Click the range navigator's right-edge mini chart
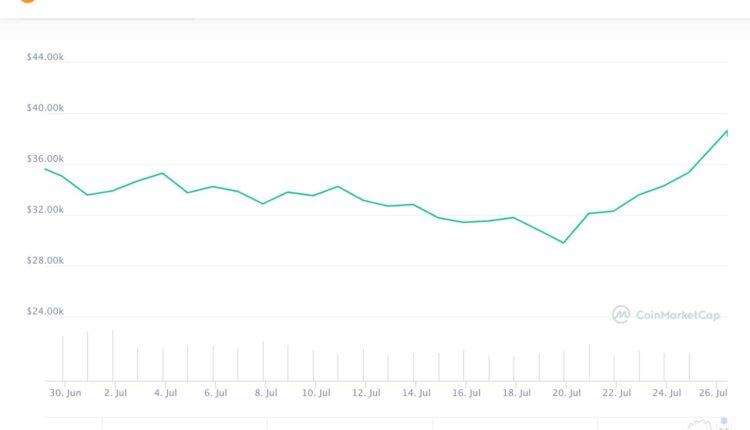Image resolution: width=750 pixels, height=430 pixels. (x=705, y=424)
